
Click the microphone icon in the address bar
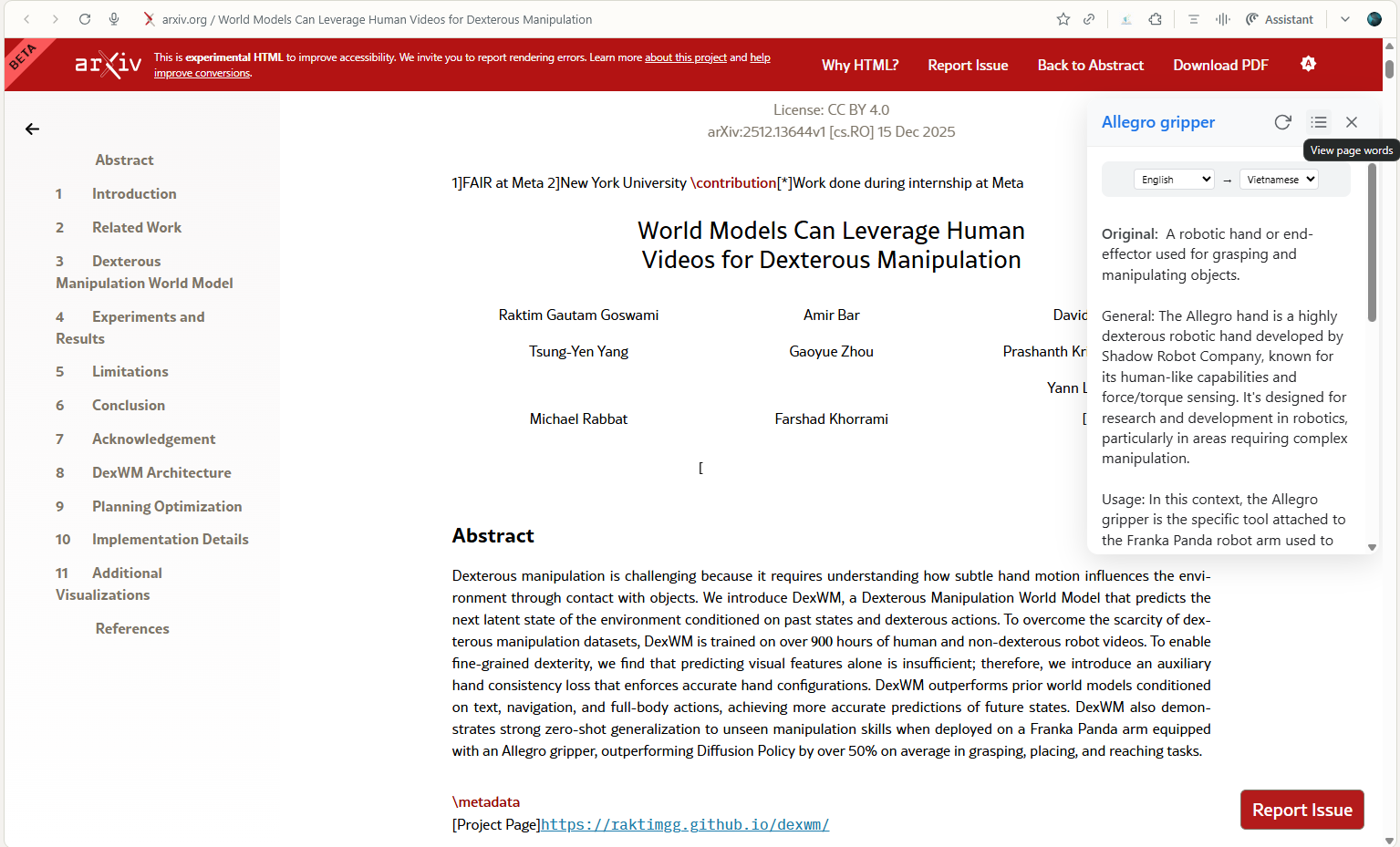(x=114, y=19)
